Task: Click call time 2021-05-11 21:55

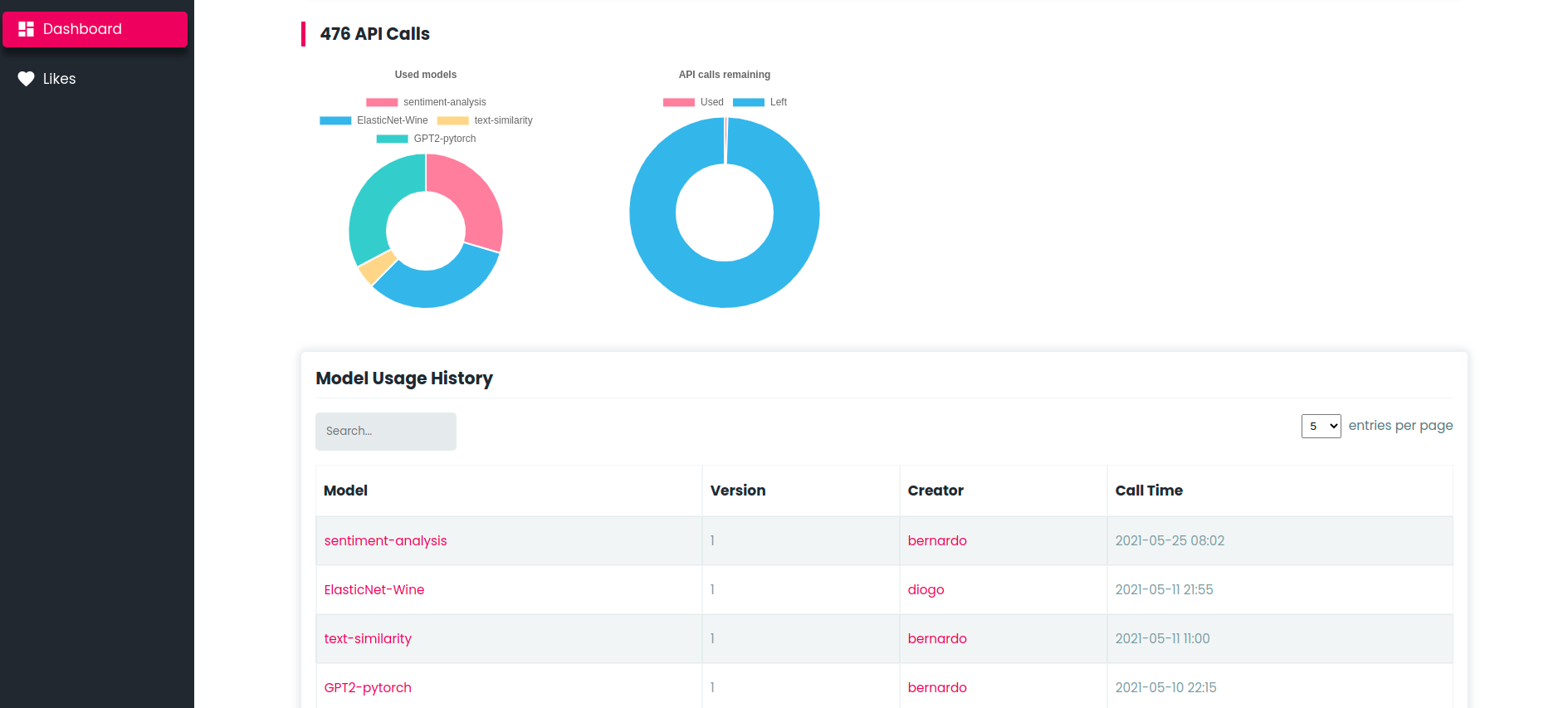Action: tap(1164, 589)
